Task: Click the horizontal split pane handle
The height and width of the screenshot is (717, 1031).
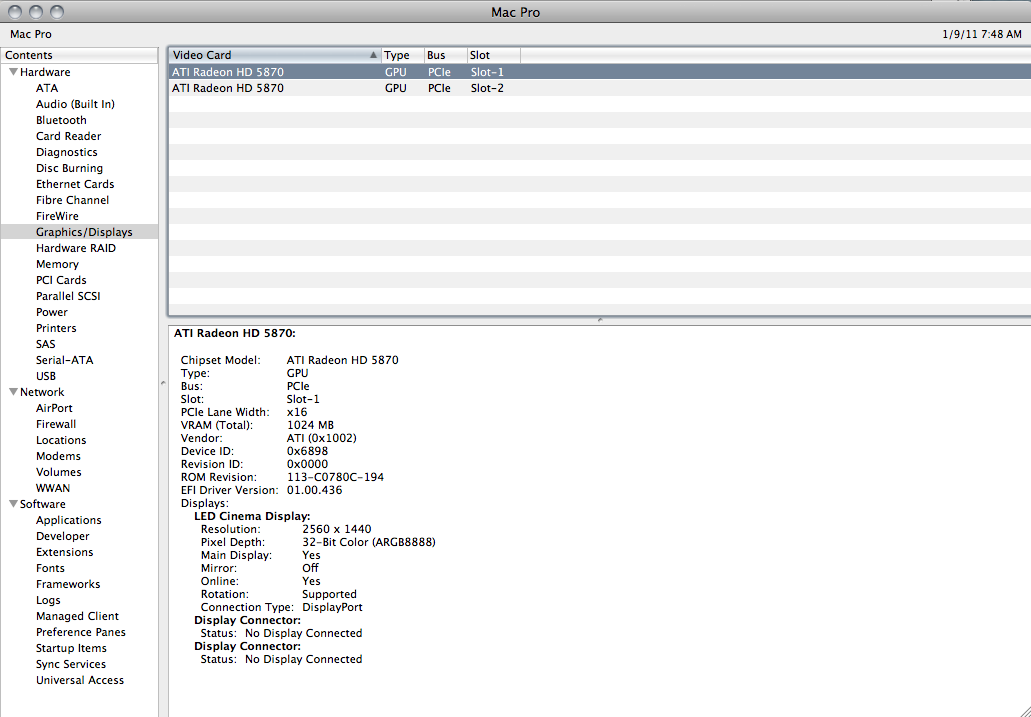Action: coord(600,320)
